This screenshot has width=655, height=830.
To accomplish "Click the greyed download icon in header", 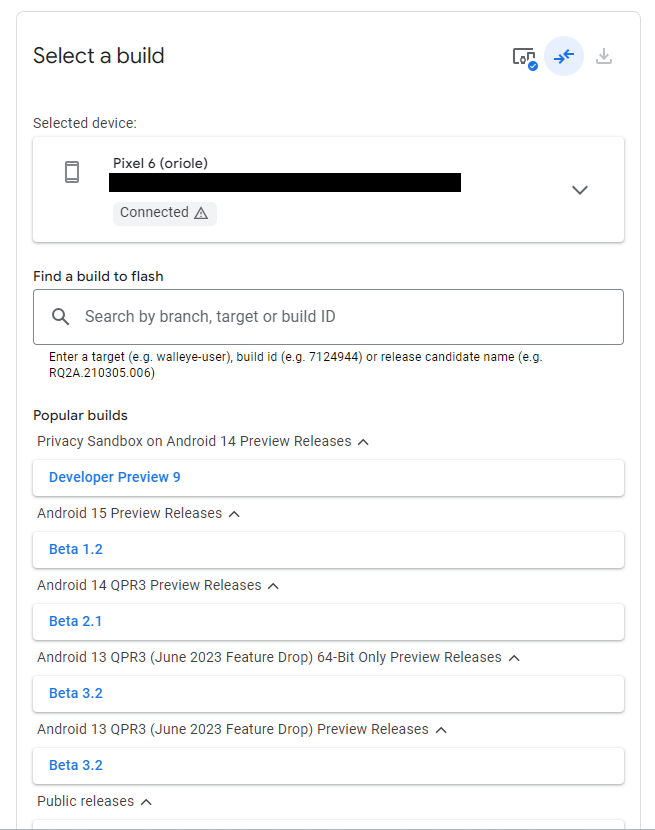I will [x=604, y=56].
